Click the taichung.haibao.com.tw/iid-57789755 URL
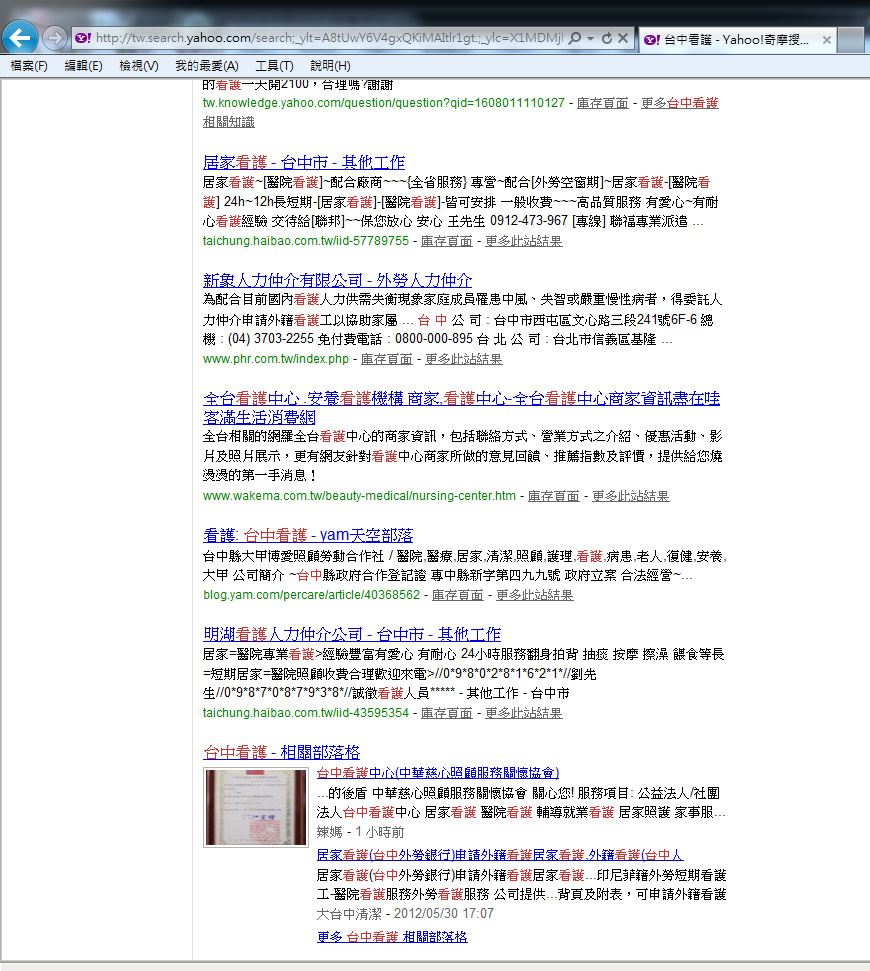Image resolution: width=870 pixels, height=971 pixels. tap(306, 241)
